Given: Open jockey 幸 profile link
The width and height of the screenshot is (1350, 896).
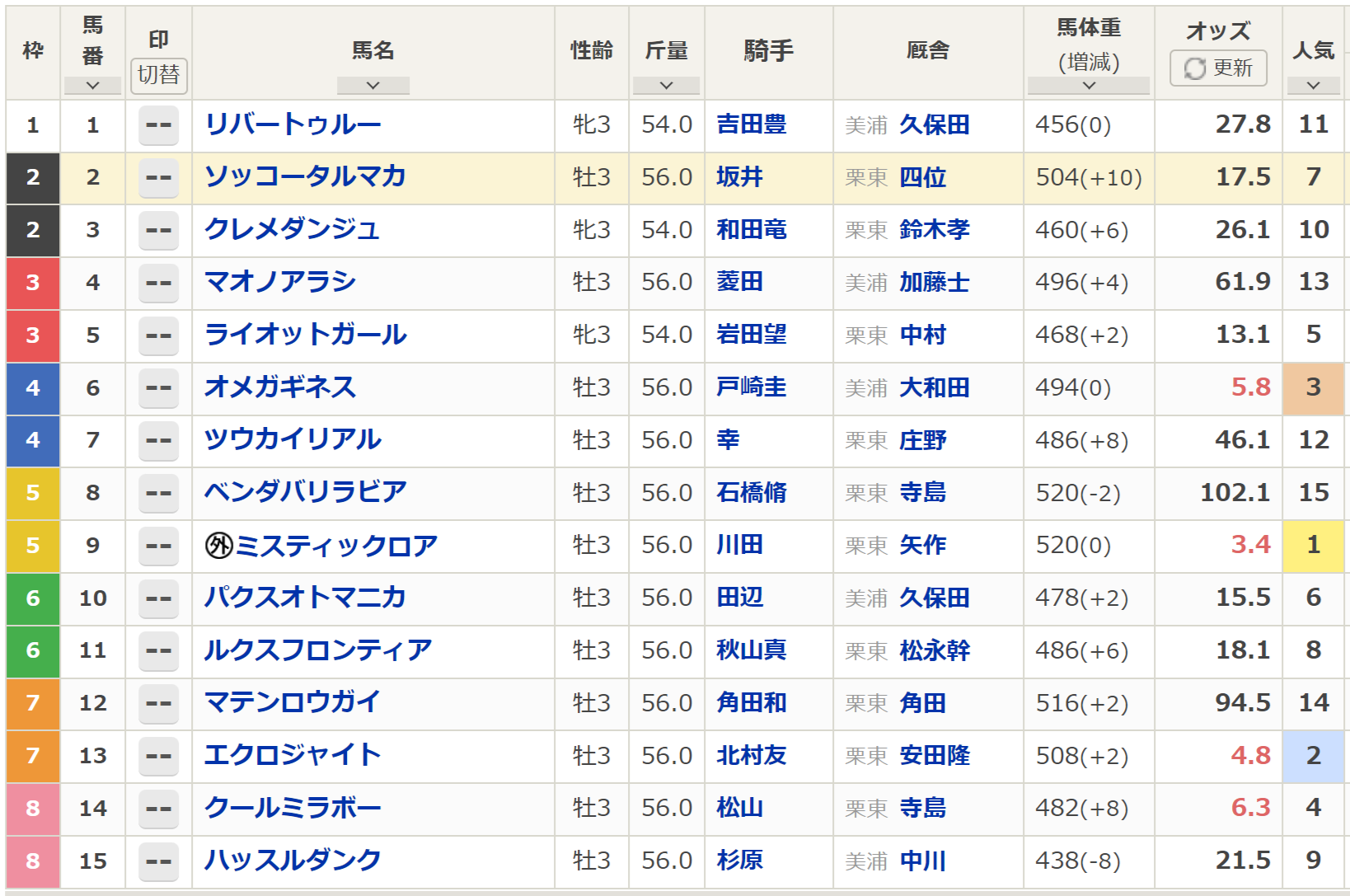Looking at the screenshot, I should (x=728, y=439).
